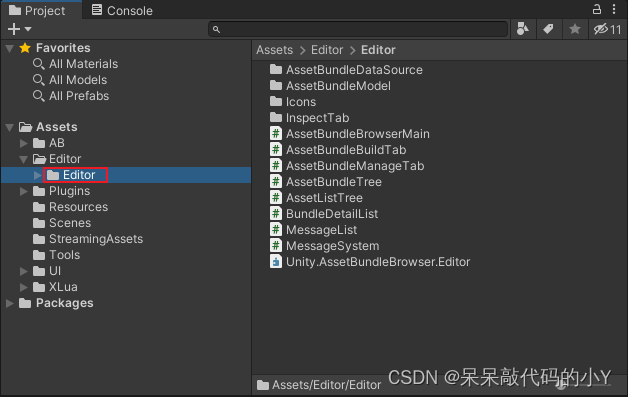Collapse the Favorites section arrow

(x=10, y=49)
